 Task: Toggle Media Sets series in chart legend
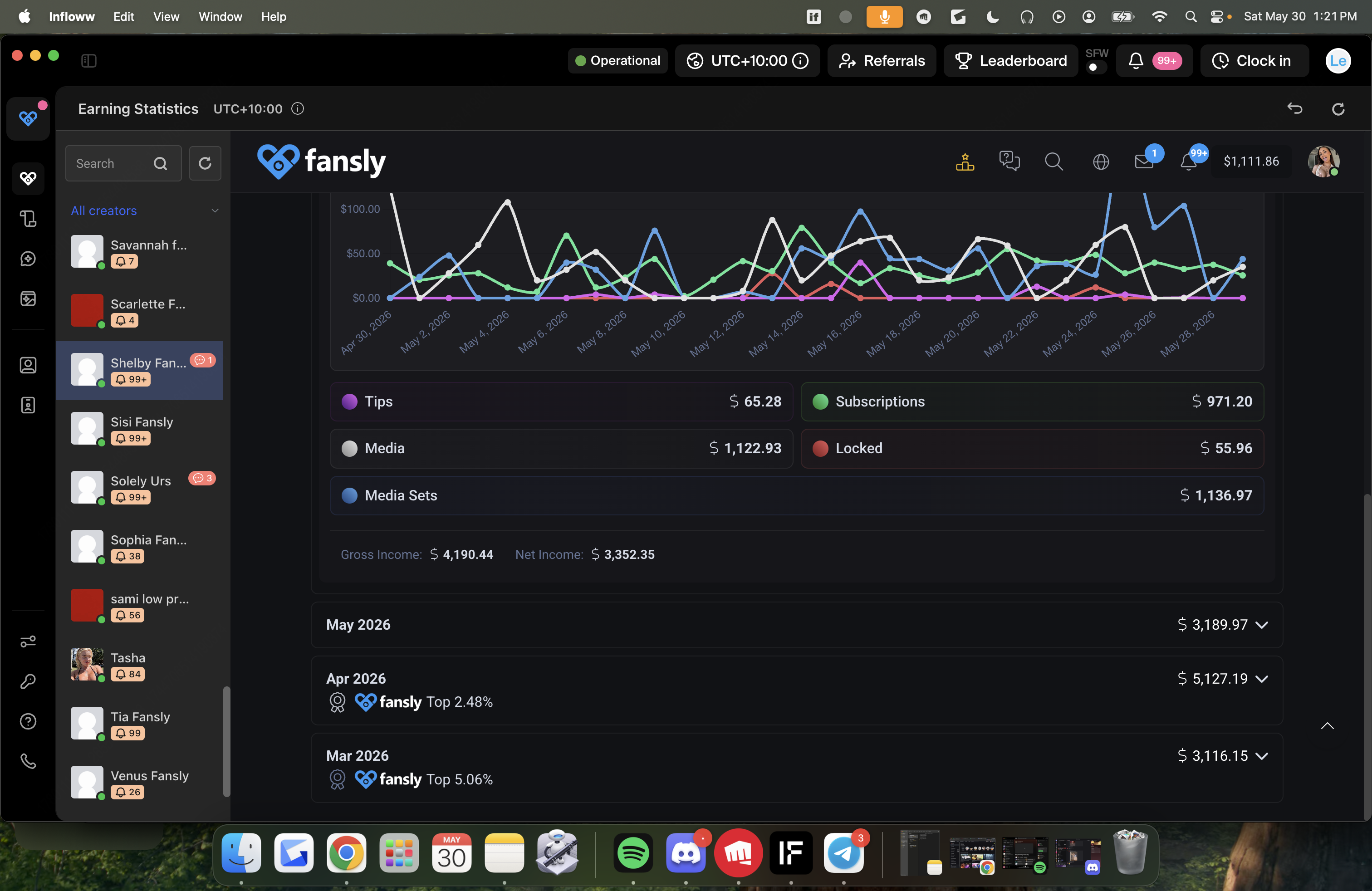(797, 496)
